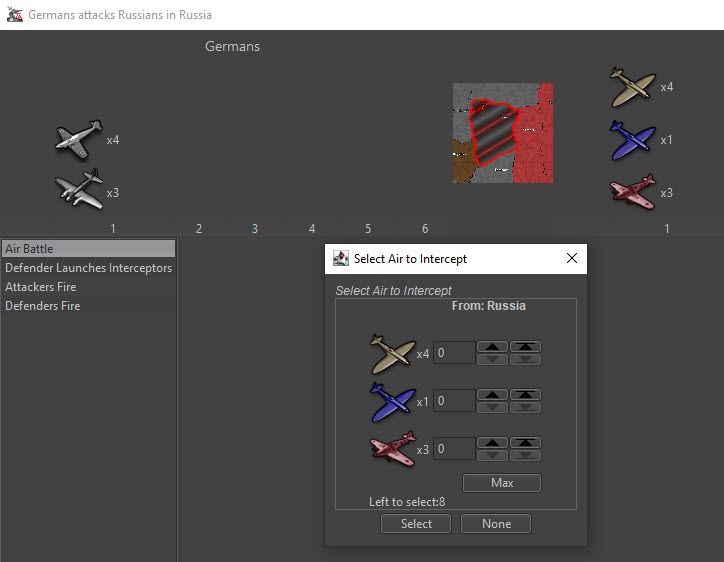Viewport: 724px width, 562px height.
Task: Click the blue fighter quantity input field
Action: click(x=453, y=401)
